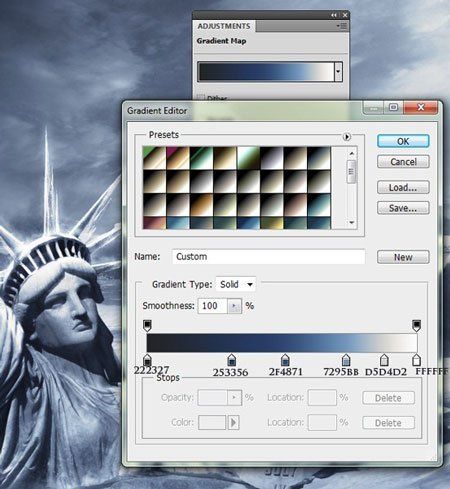Click the Name field containing Custom
This screenshot has height=489, width=450.
point(268,257)
